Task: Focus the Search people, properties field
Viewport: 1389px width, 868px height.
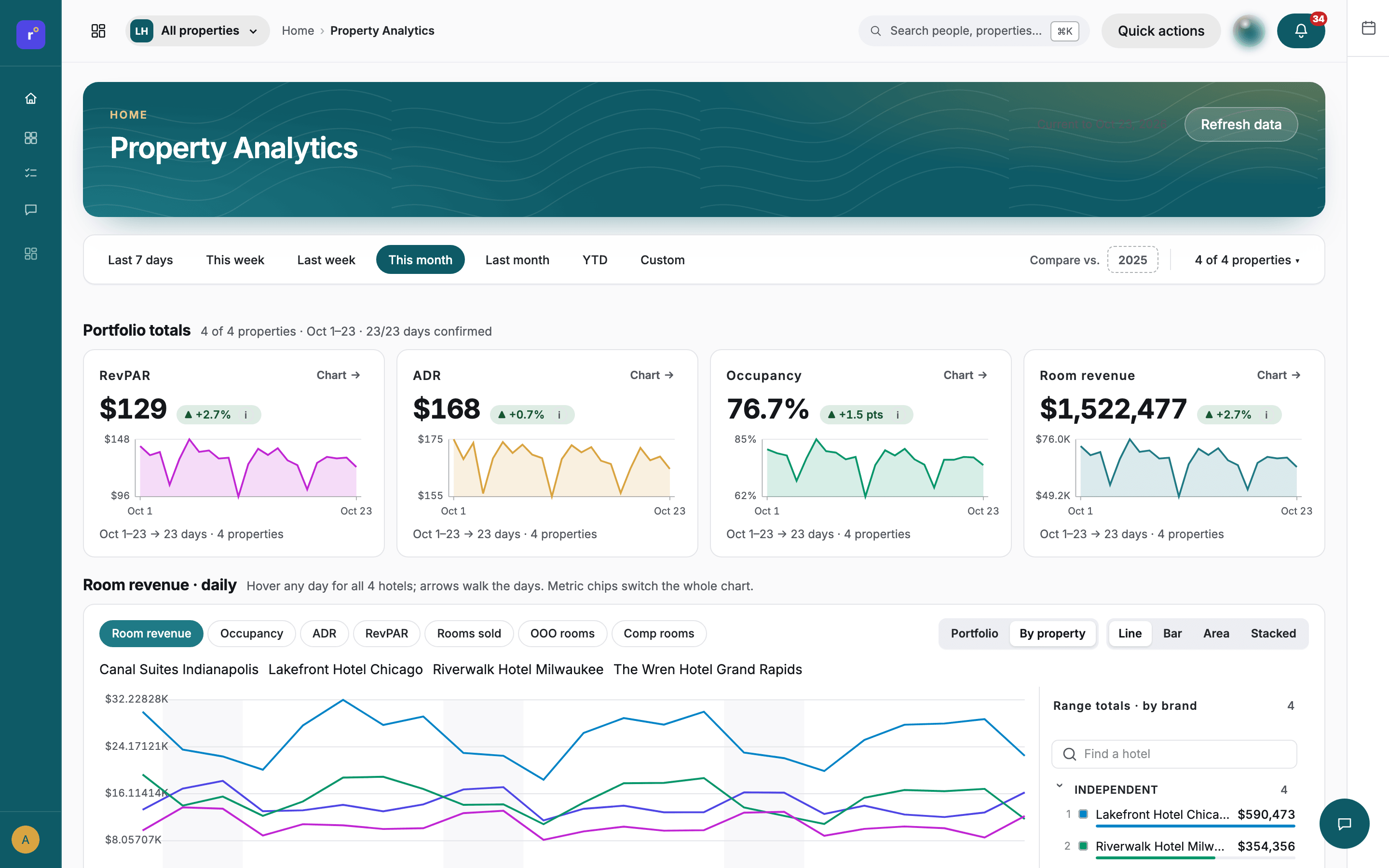Action: point(974,31)
